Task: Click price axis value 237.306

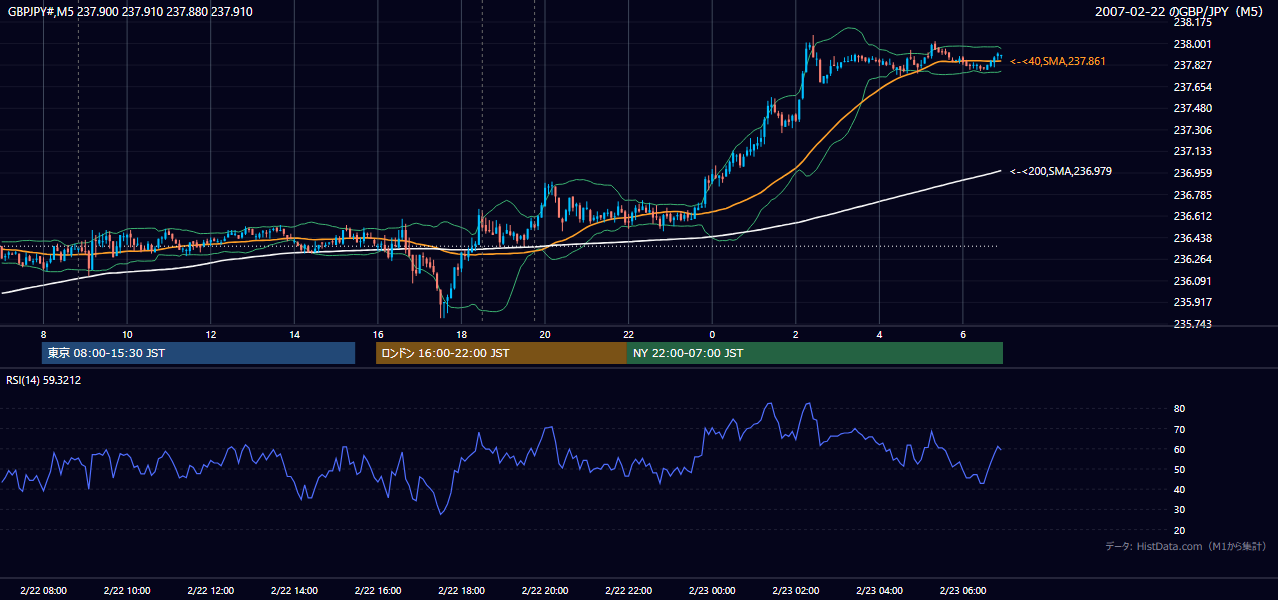Action: pyautogui.click(x=1193, y=130)
